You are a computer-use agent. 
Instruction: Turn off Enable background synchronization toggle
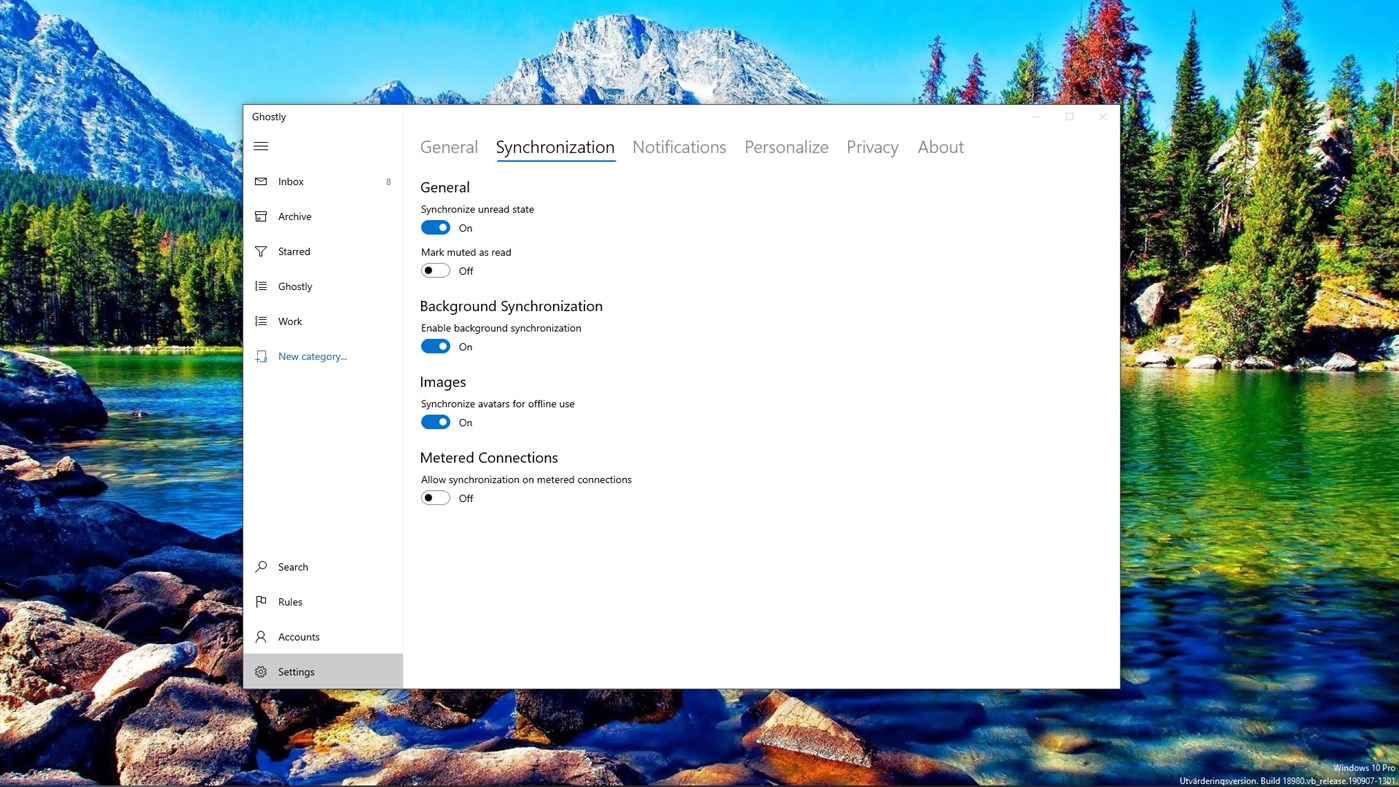pyautogui.click(x=435, y=346)
